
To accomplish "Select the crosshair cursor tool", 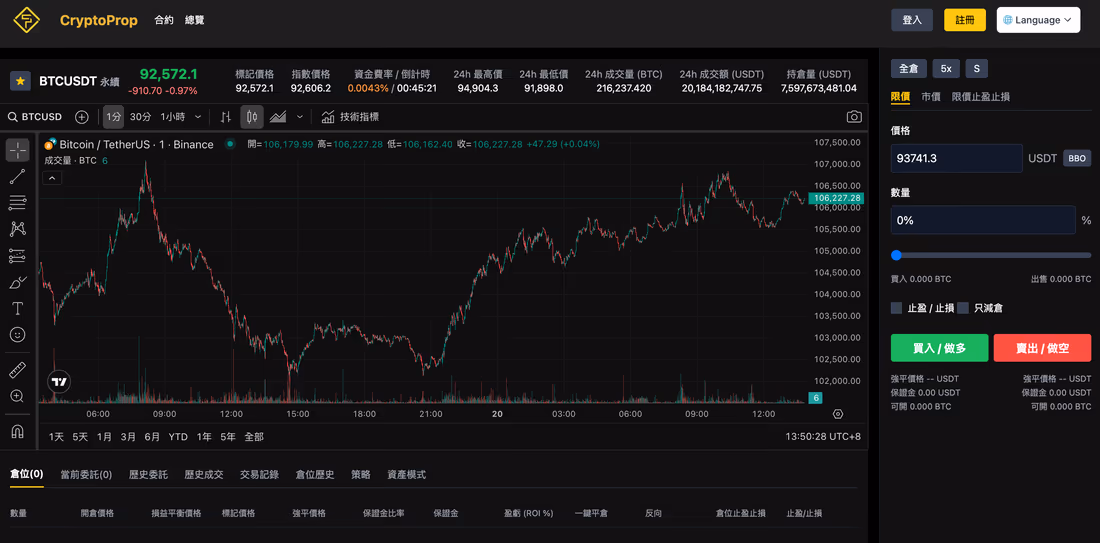I will coord(18,149).
